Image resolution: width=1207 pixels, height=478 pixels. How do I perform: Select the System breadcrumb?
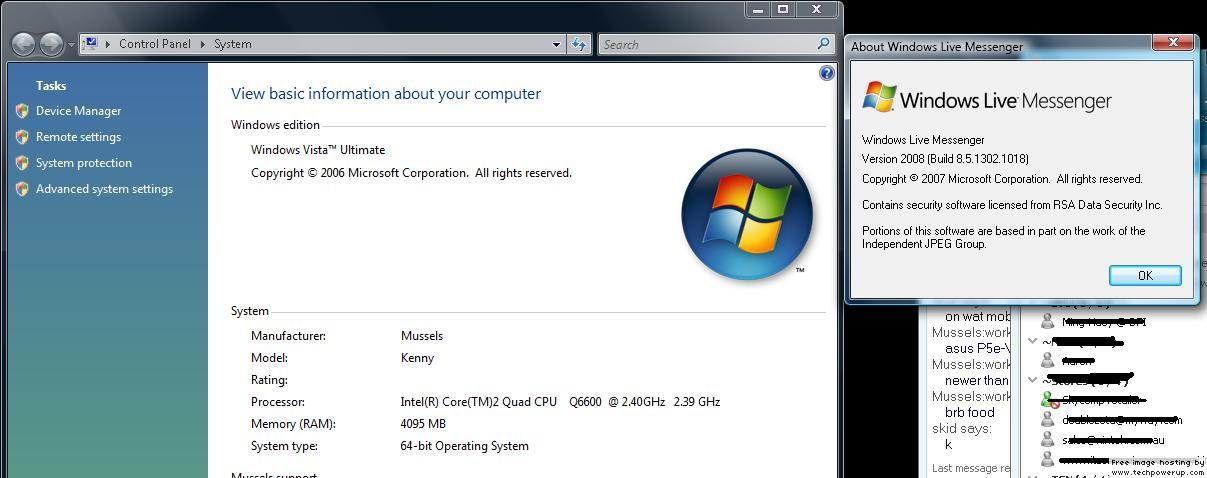(x=232, y=44)
